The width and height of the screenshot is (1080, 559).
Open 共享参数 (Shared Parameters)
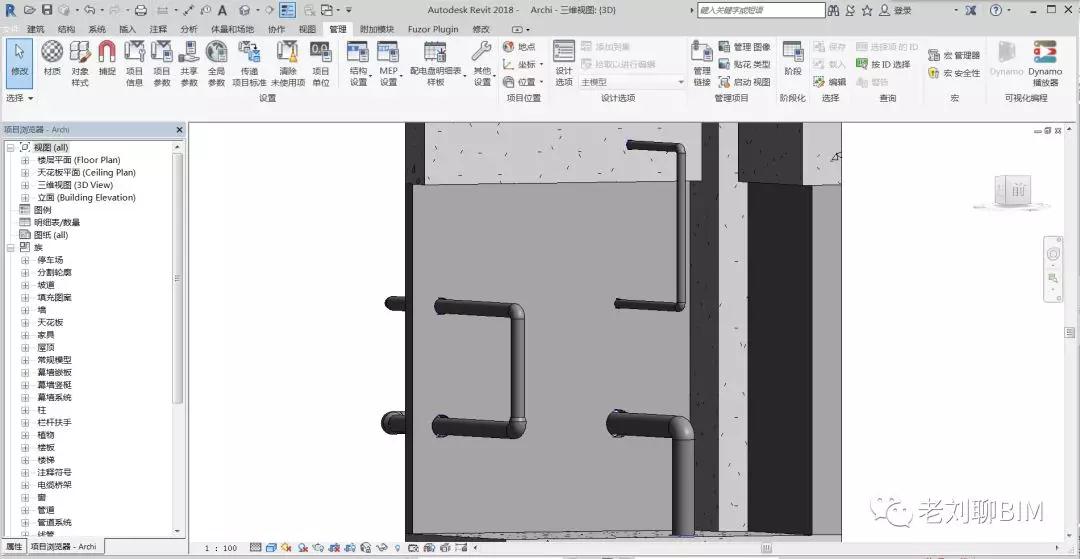click(x=189, y=62)
